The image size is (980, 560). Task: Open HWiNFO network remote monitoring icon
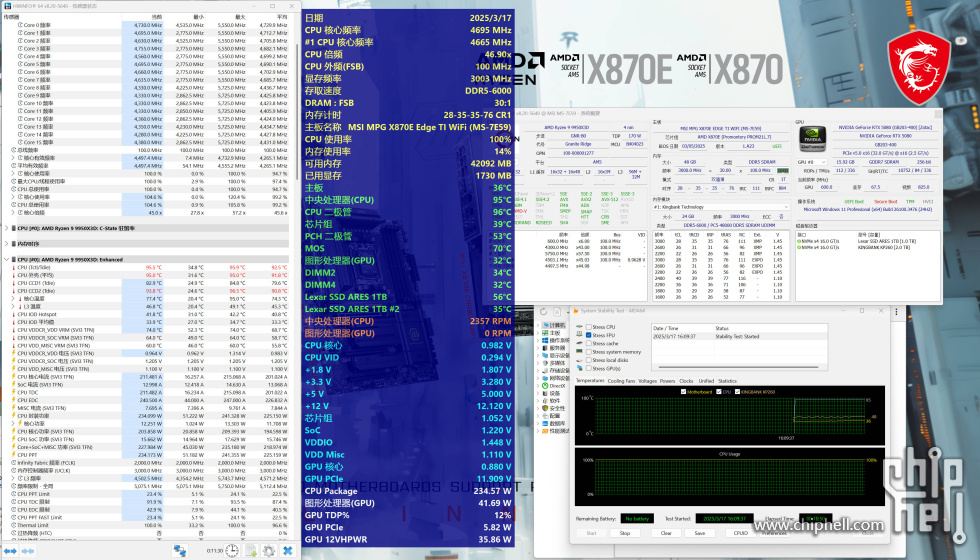[x=179, y=551]
